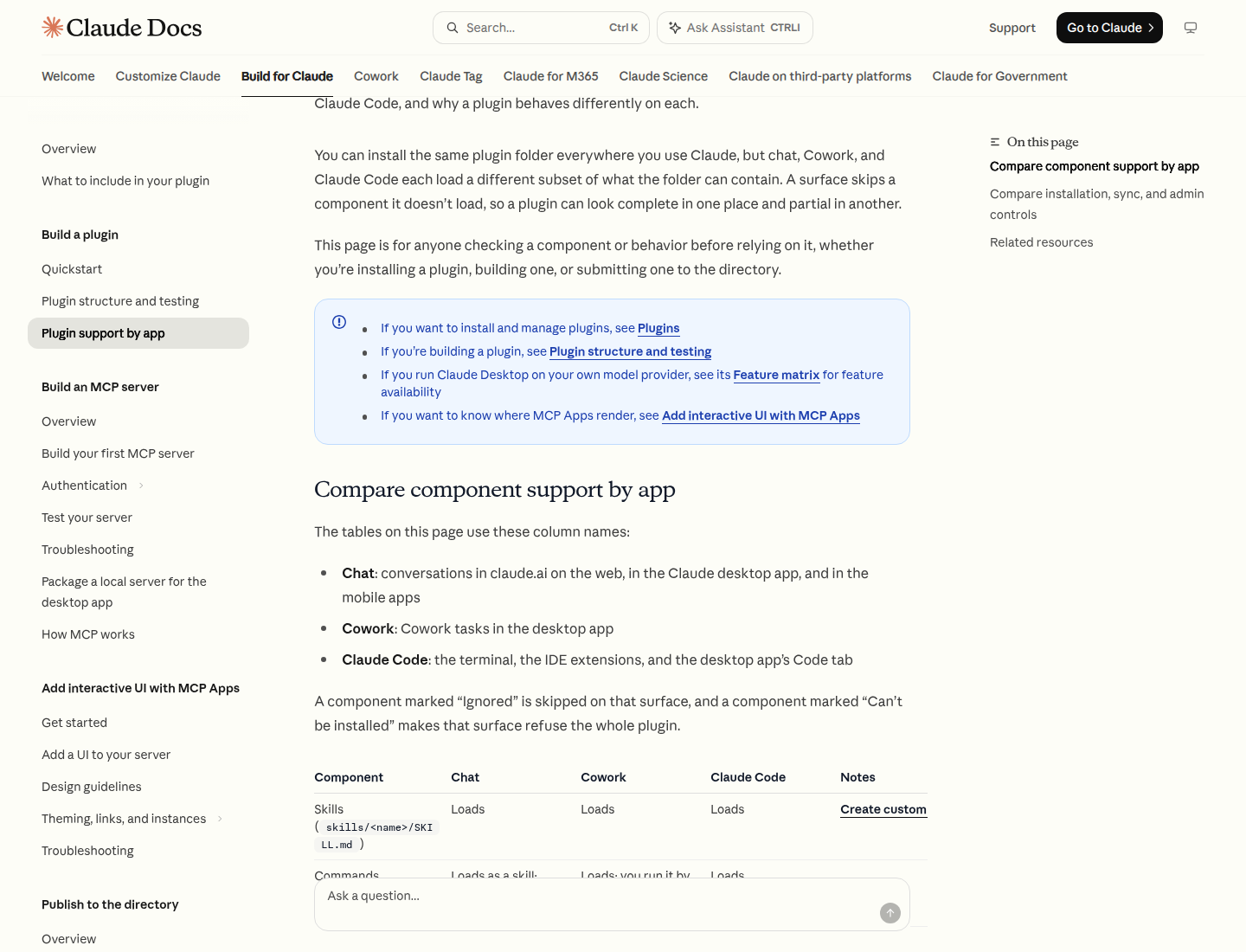Switch to the Customize Claude tab
Screen dimensions: 1246x952
168,76
